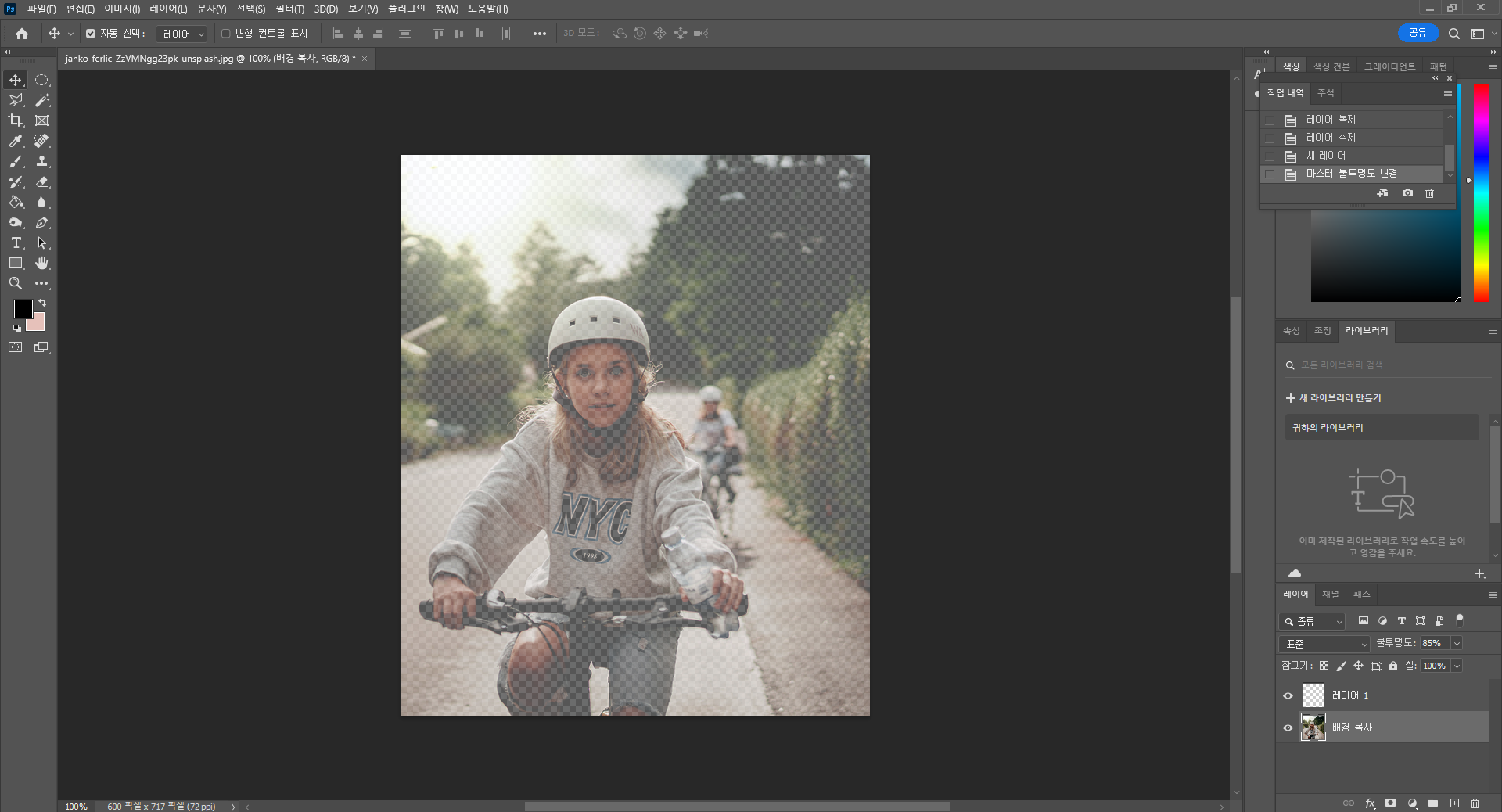
Task: Hide the 레이어 1 layer
Action: click(x=1288, y=695)
